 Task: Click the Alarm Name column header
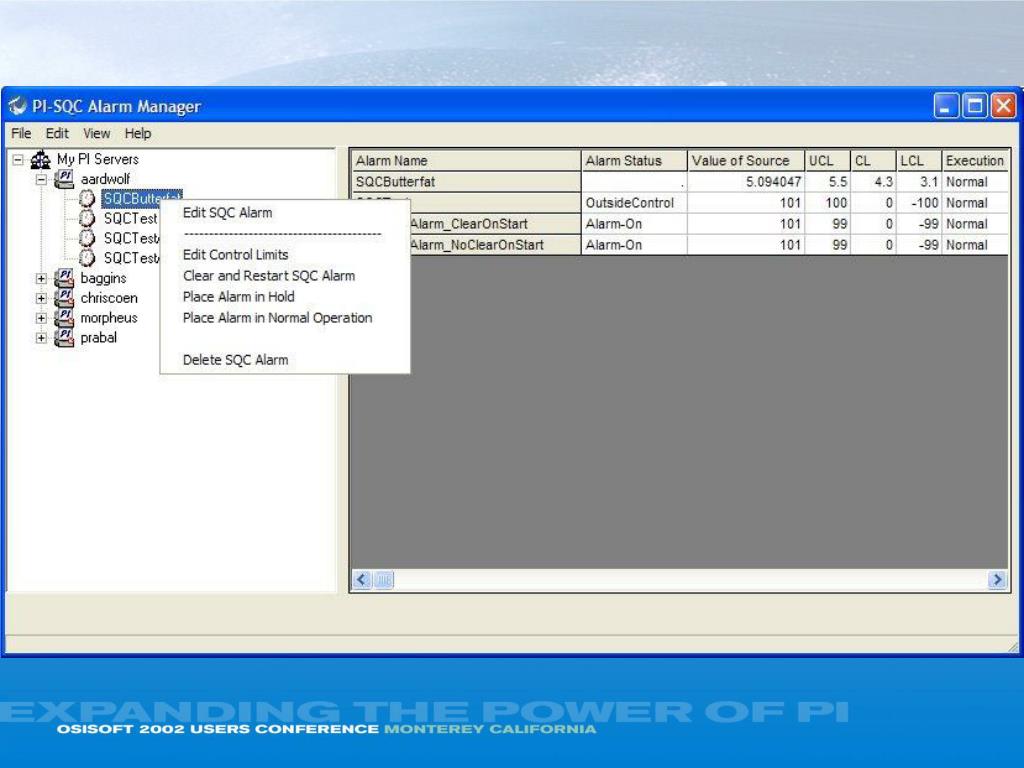(x=466, y=161)
